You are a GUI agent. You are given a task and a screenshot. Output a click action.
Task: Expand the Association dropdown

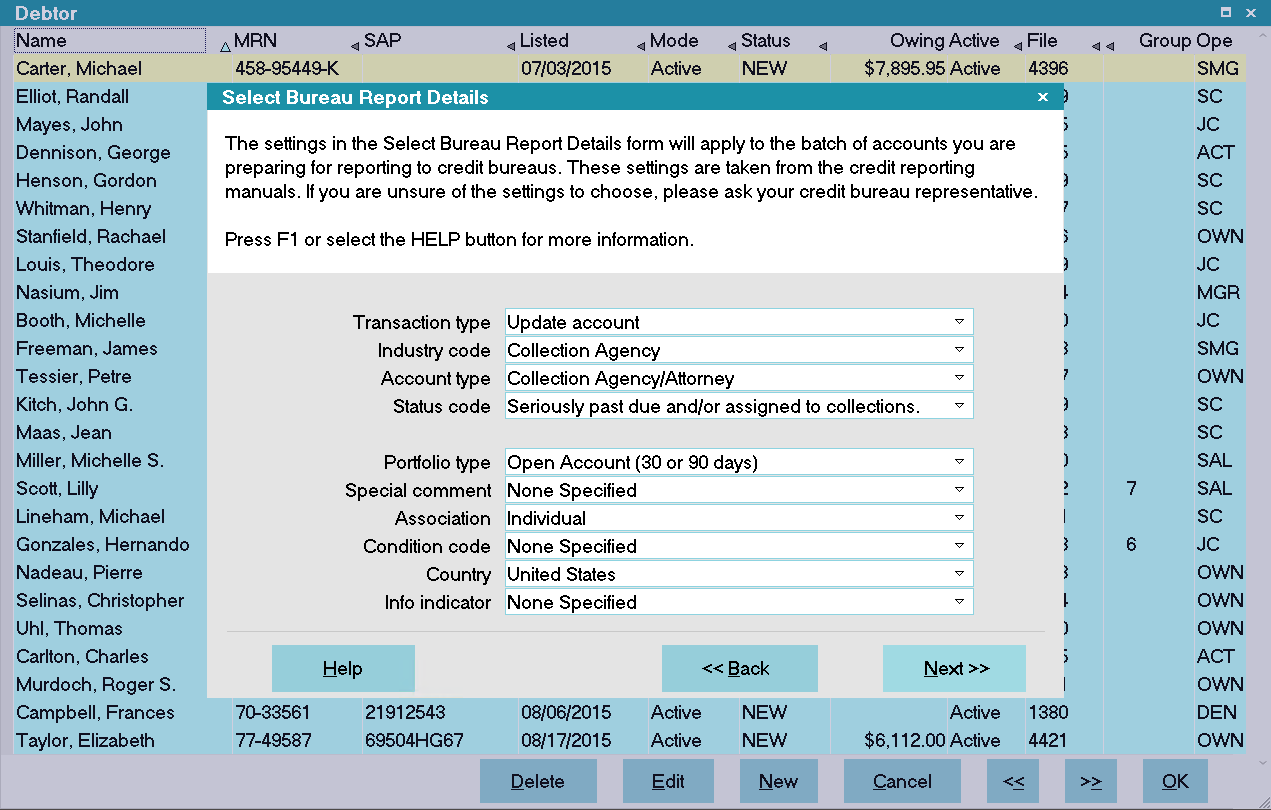click(739, 518)
